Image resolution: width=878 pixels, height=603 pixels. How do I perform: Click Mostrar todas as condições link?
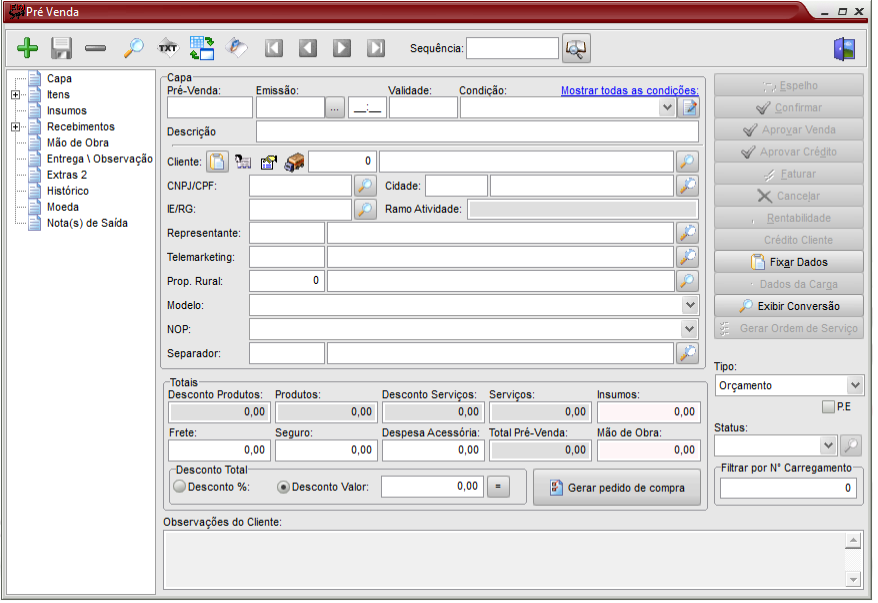point(629,90)
